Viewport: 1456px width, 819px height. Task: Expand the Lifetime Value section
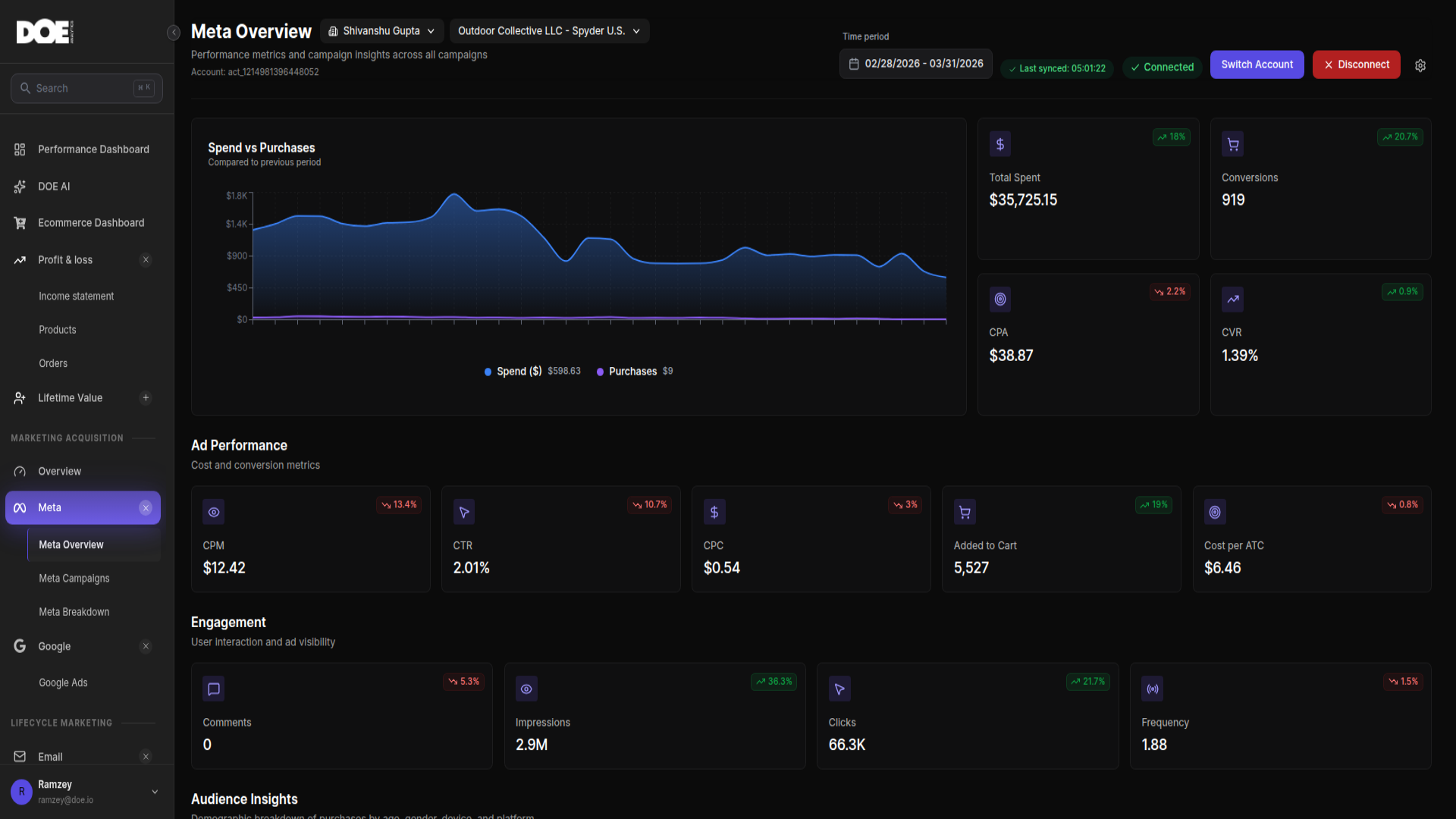click(146, 398)
